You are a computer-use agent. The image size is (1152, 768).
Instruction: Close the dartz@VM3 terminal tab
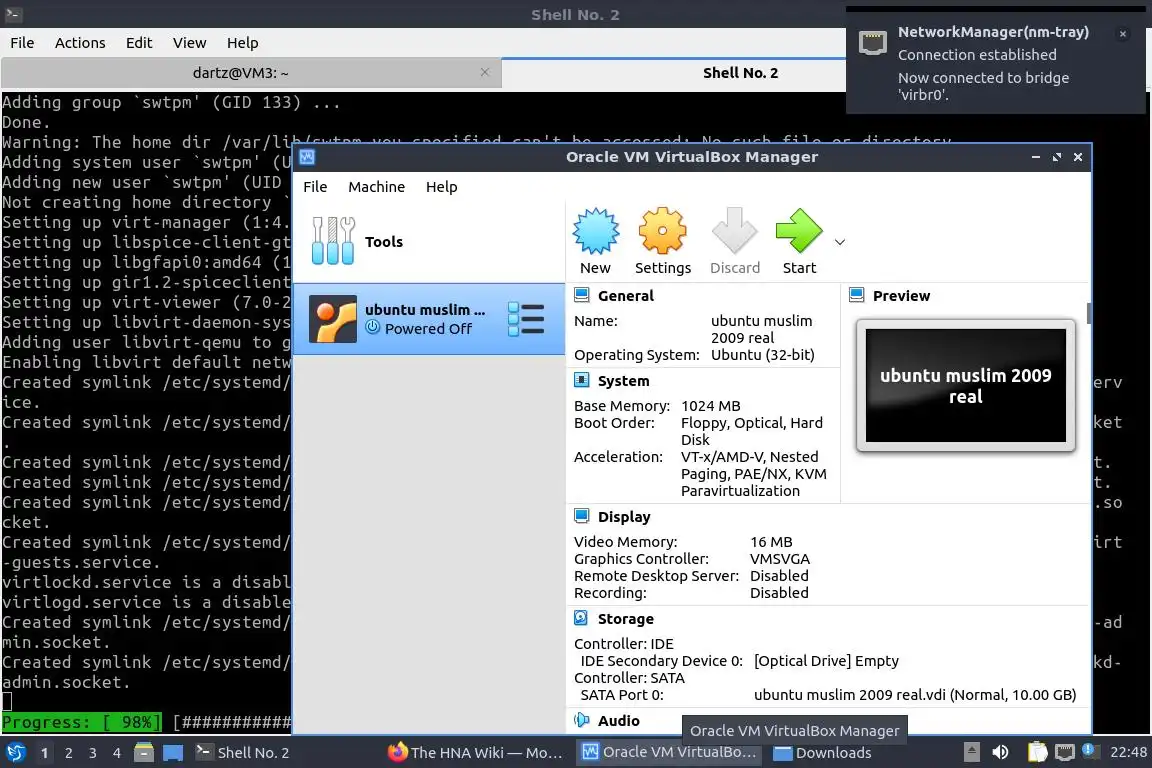pos(485,72)
